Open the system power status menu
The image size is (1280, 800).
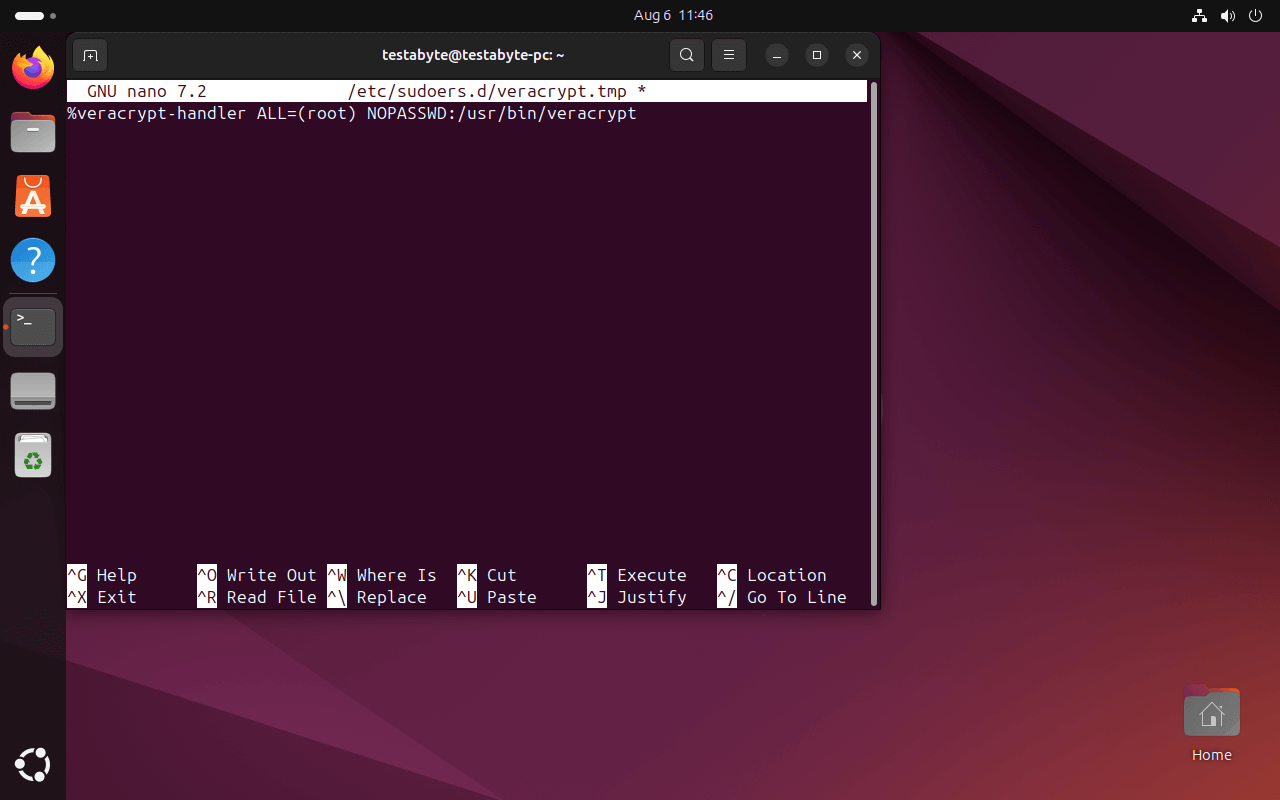(x=1255, y=16)
